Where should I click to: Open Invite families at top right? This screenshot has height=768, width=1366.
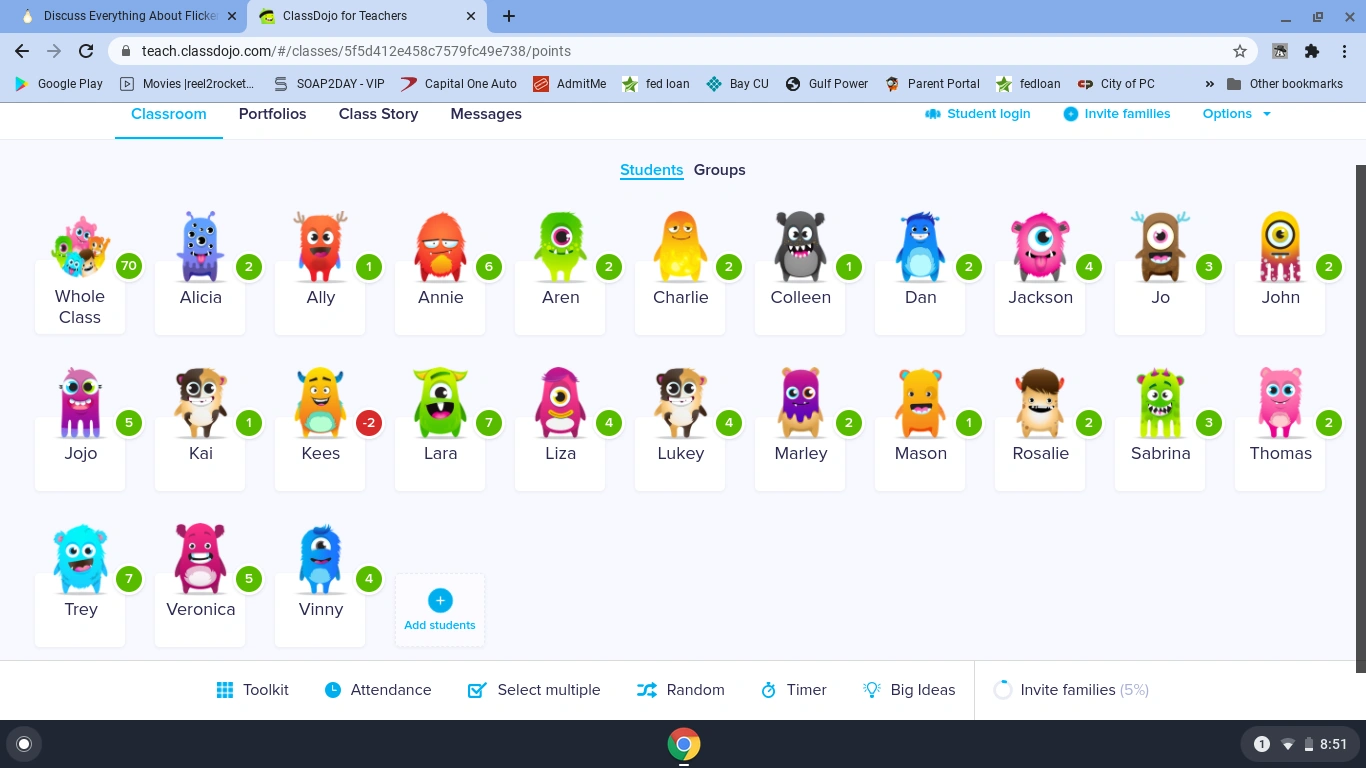[x=1117, y=113]
